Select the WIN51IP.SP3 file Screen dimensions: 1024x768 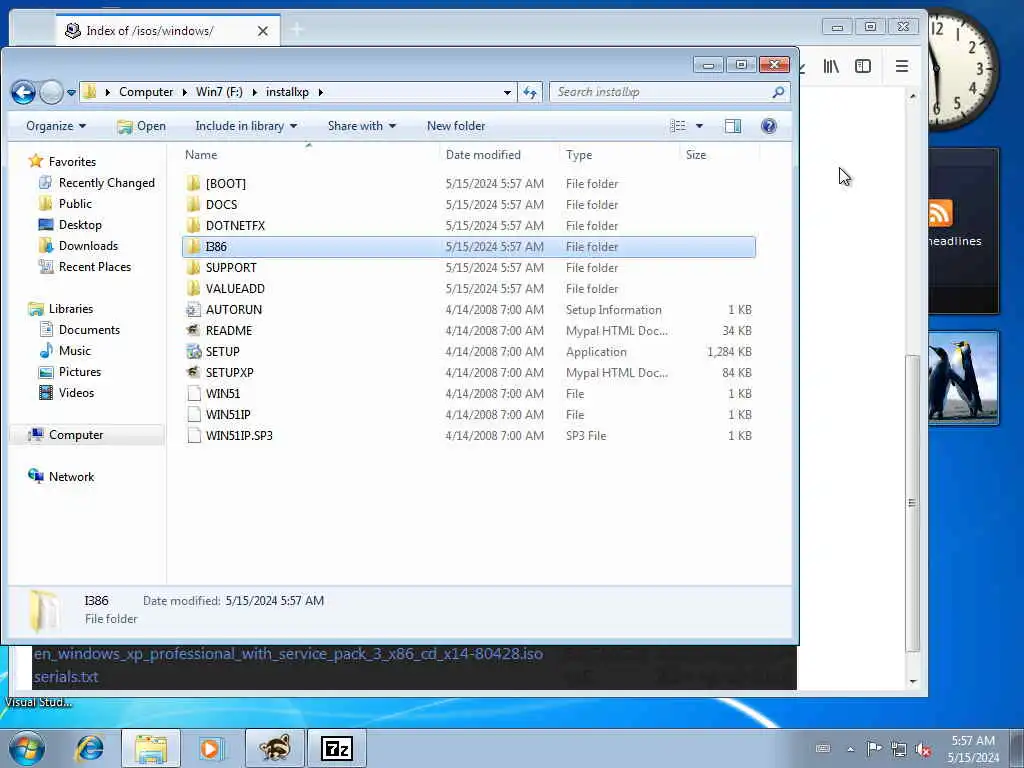click(x=469, y=436)
